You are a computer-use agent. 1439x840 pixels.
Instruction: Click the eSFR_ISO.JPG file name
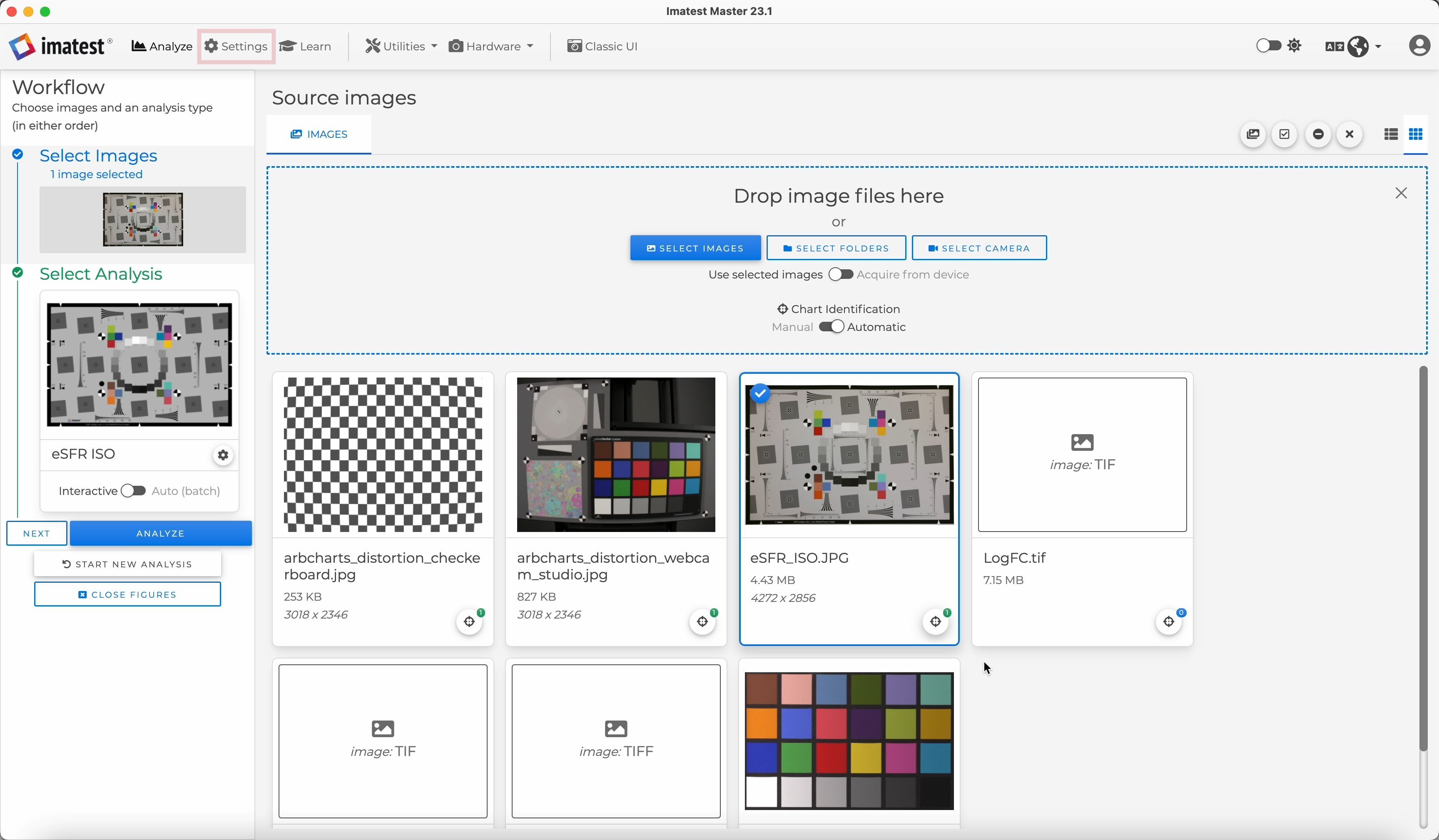[799, 558]
